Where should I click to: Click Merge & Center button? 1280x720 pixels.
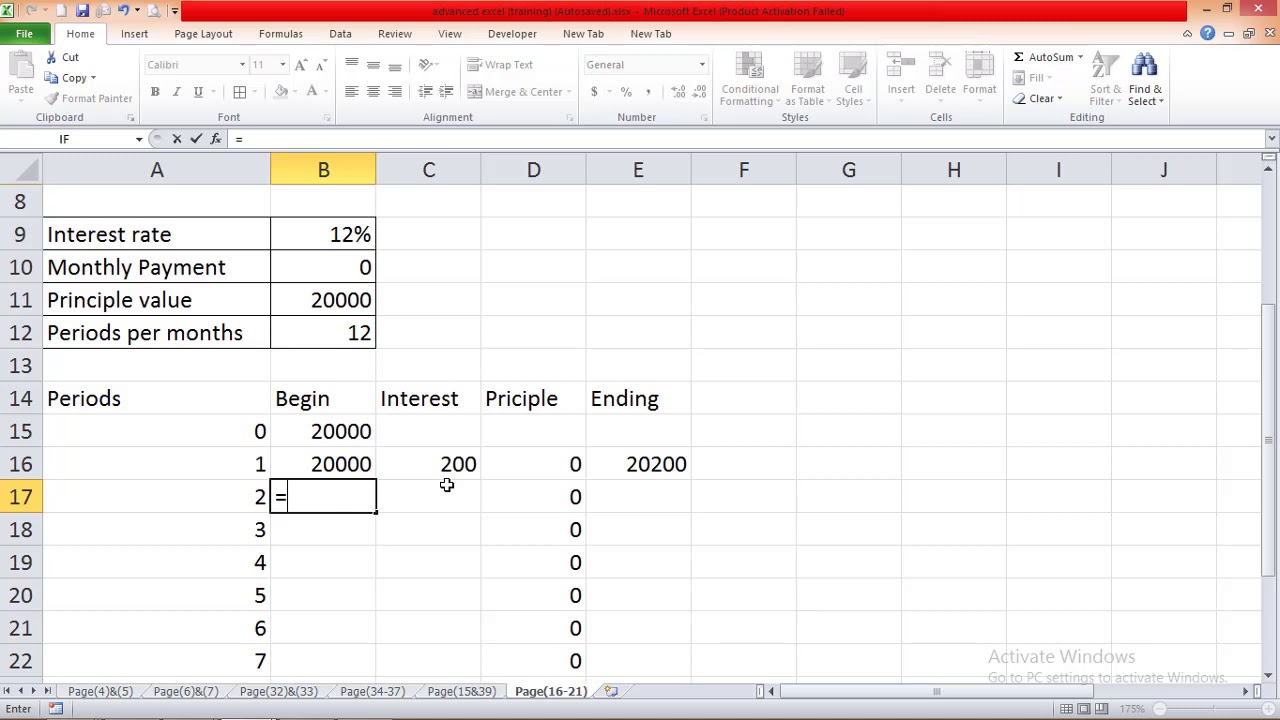[514, 92]
